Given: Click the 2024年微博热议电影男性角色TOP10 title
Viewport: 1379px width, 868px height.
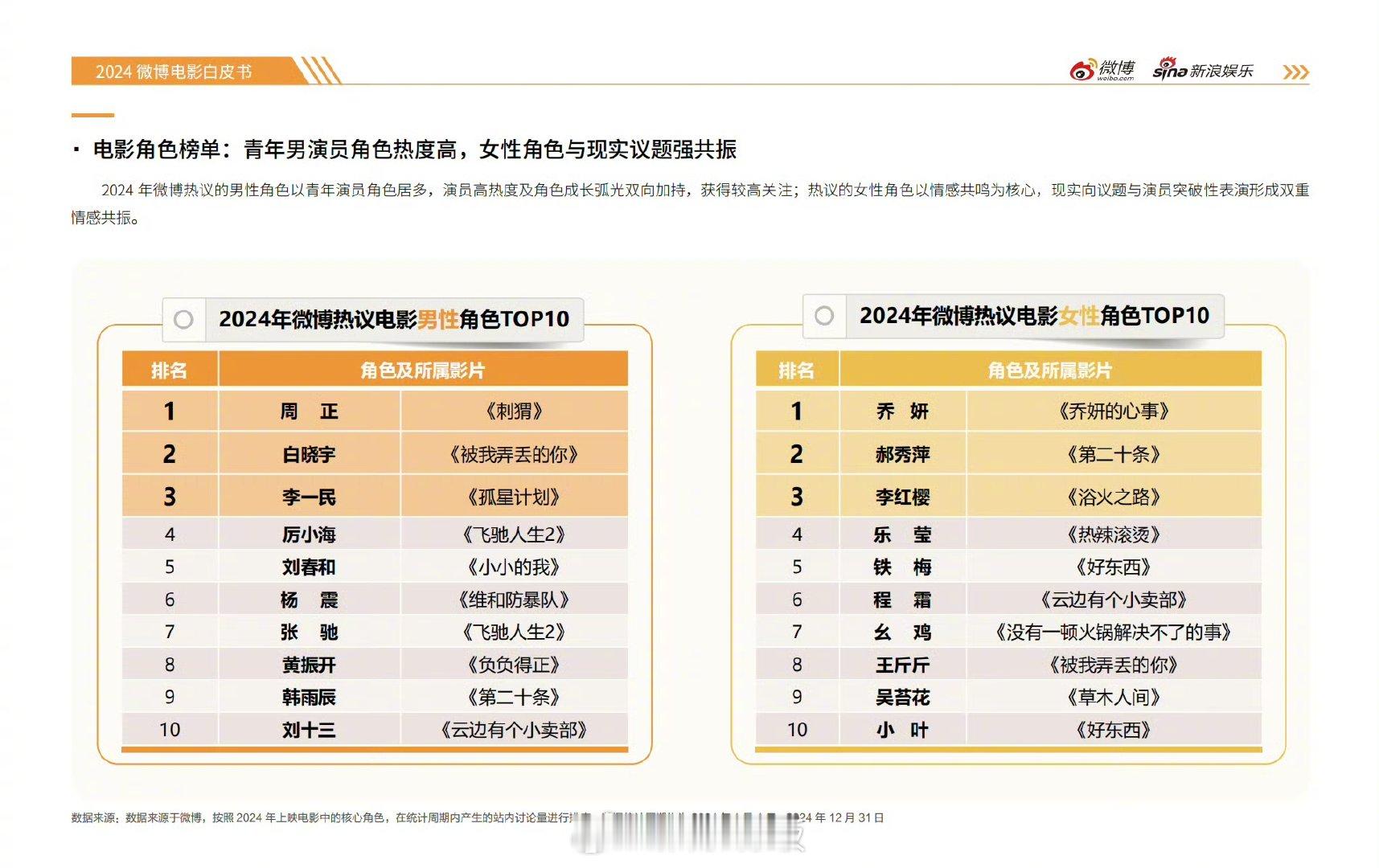Looking at the screenshot, I should pos(394,319).
